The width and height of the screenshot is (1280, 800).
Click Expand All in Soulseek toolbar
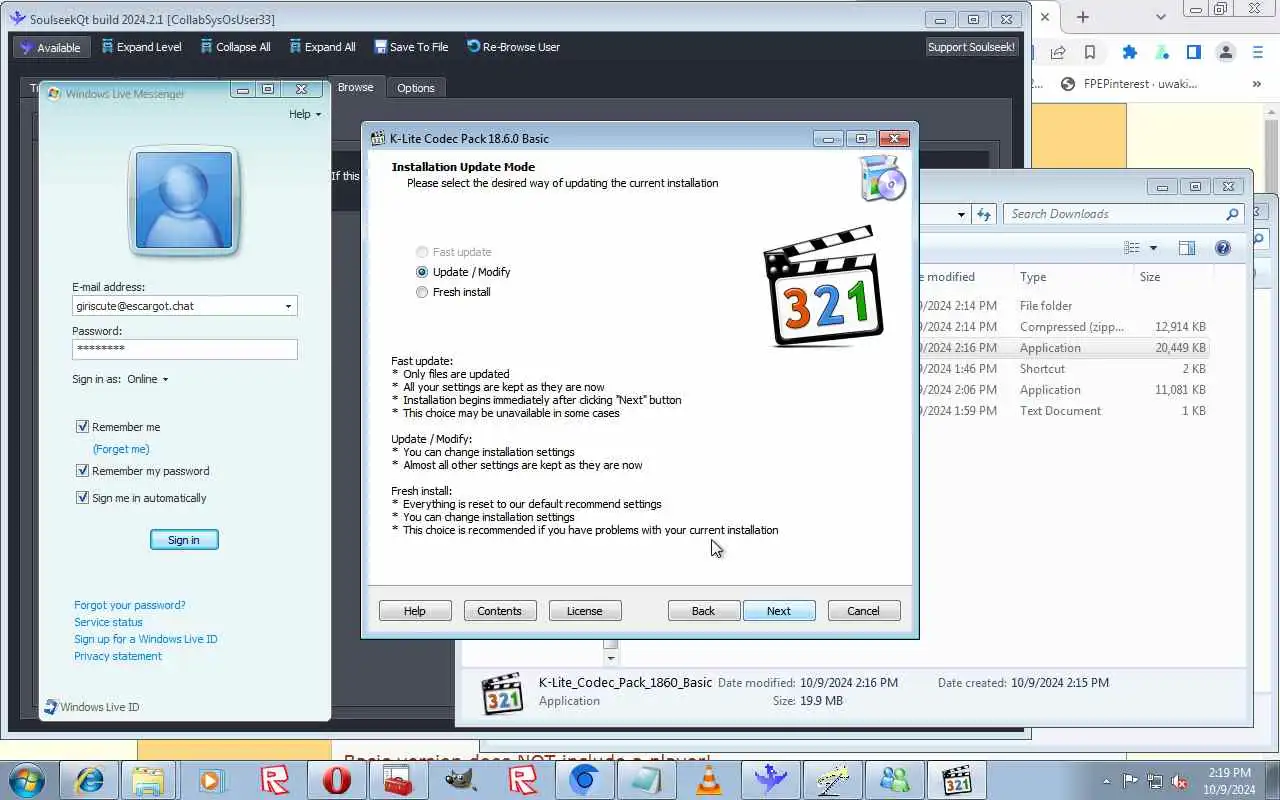coord(322,47)
